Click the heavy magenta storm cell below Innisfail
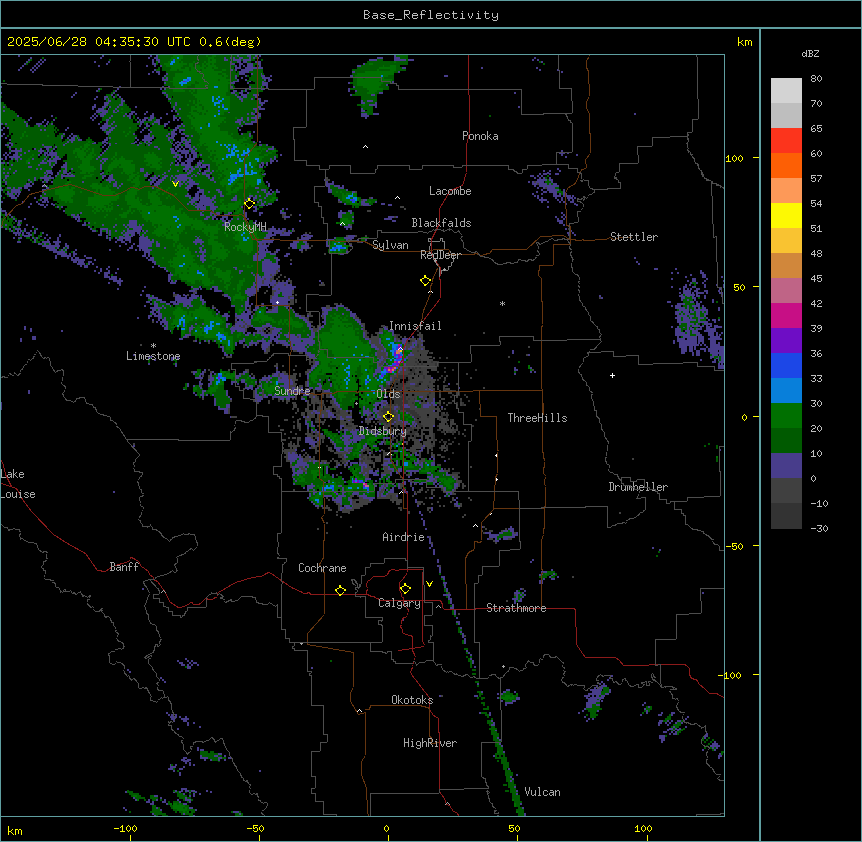The image size is (862, 842). tap(392, 365)
